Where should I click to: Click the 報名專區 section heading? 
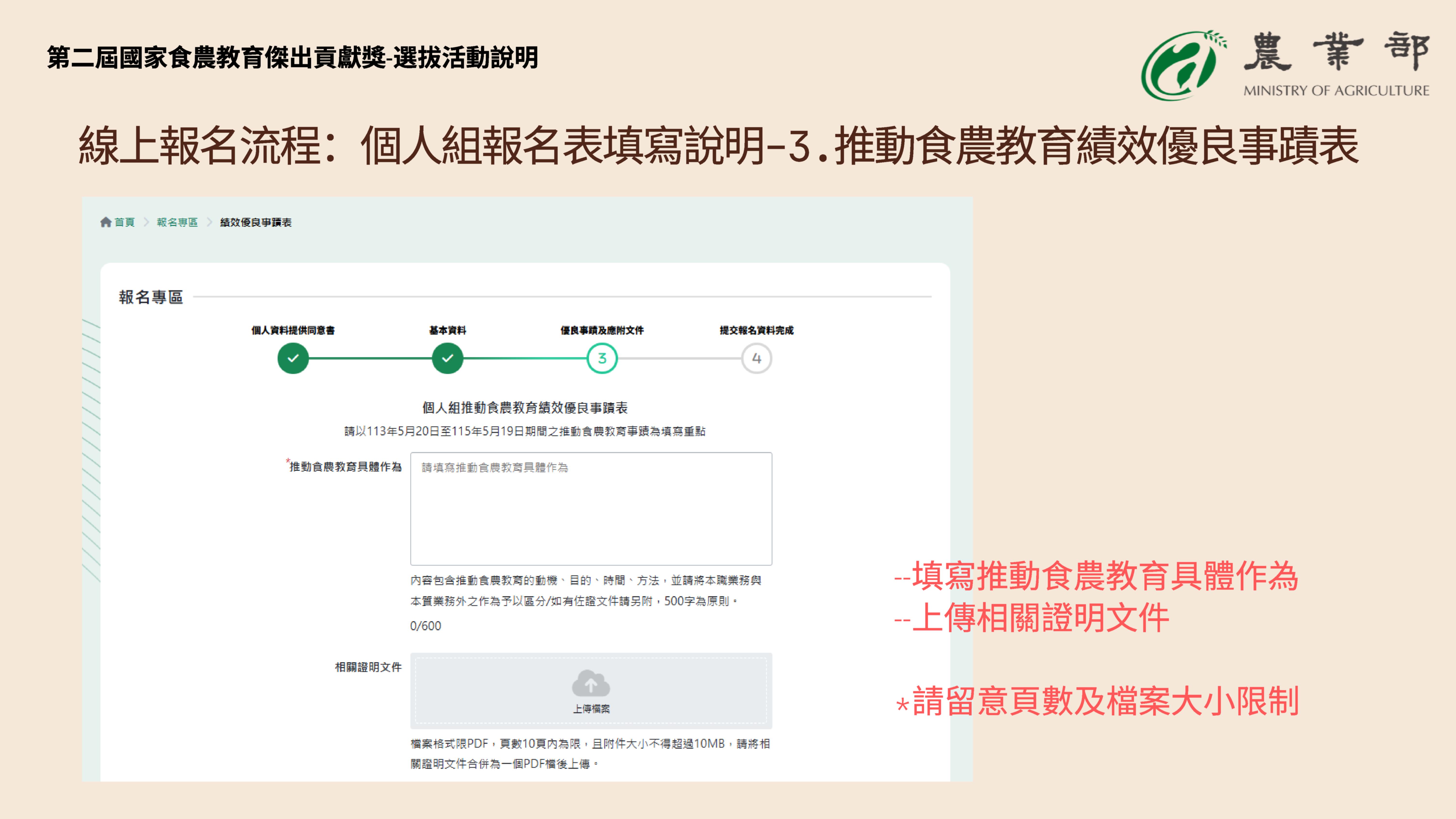tap(151, 297)
